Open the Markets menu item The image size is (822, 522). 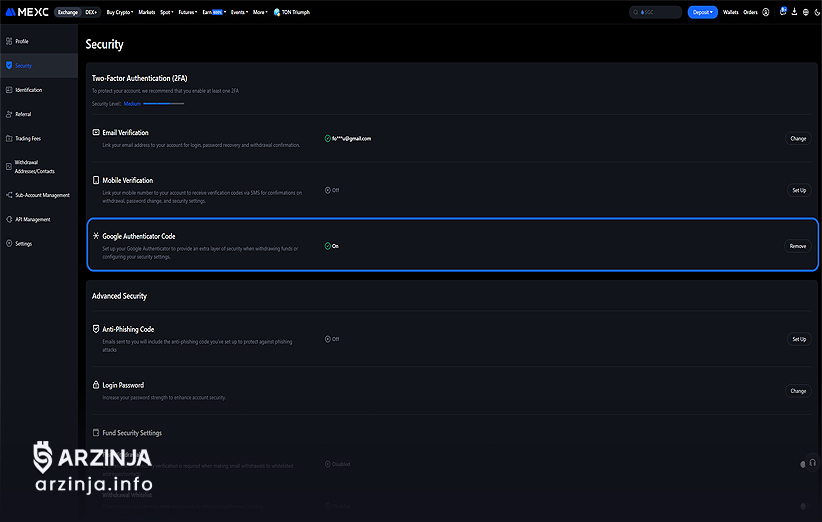(x=146, y=12)
